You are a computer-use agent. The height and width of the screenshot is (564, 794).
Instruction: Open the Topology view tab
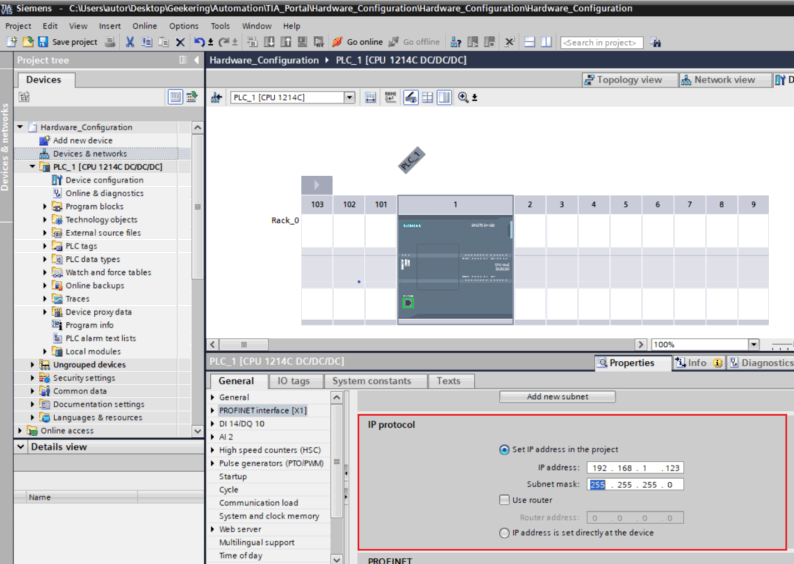[x=629, y=79]
